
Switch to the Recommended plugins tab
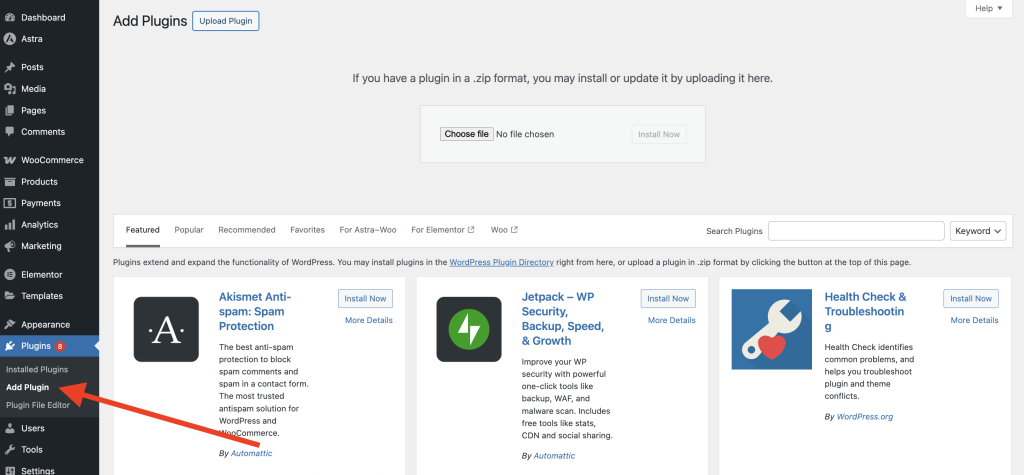tap(247, 230)
